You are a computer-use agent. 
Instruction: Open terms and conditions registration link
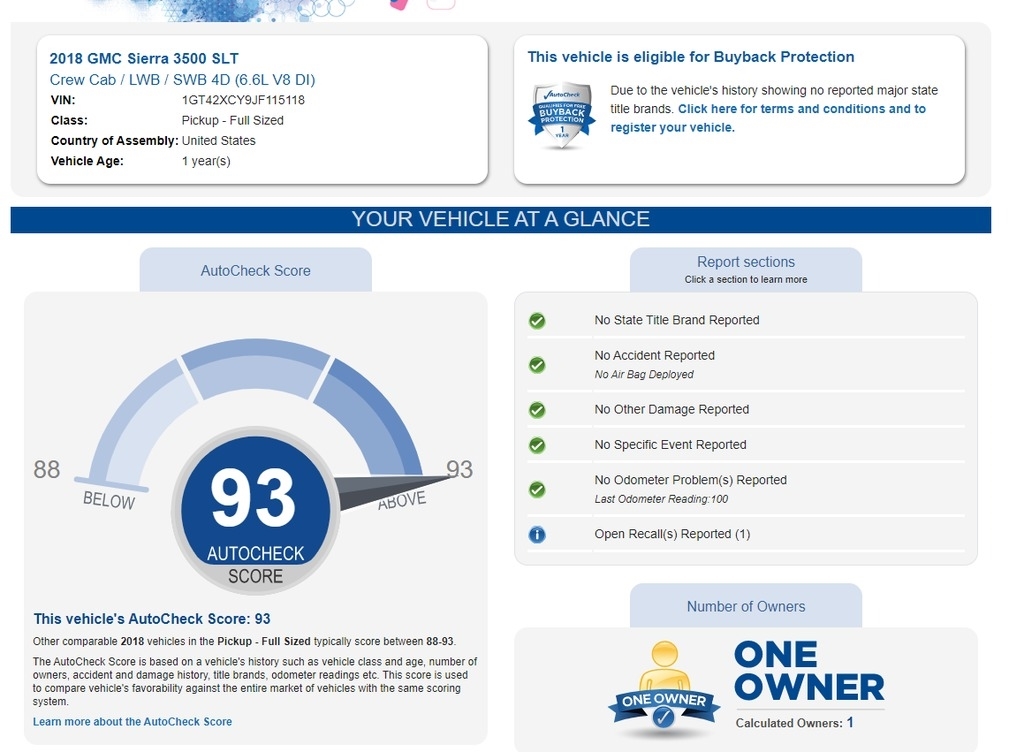coord(768,118)
